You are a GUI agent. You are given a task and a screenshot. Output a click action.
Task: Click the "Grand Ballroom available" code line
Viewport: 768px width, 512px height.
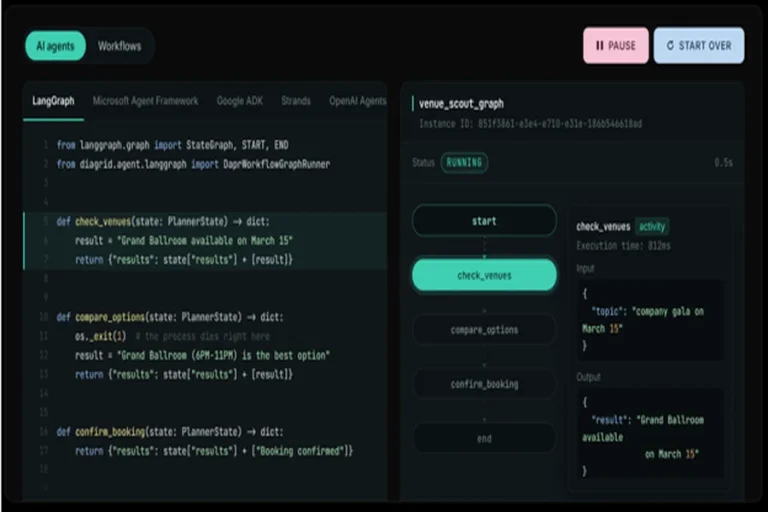coord(184,241)
